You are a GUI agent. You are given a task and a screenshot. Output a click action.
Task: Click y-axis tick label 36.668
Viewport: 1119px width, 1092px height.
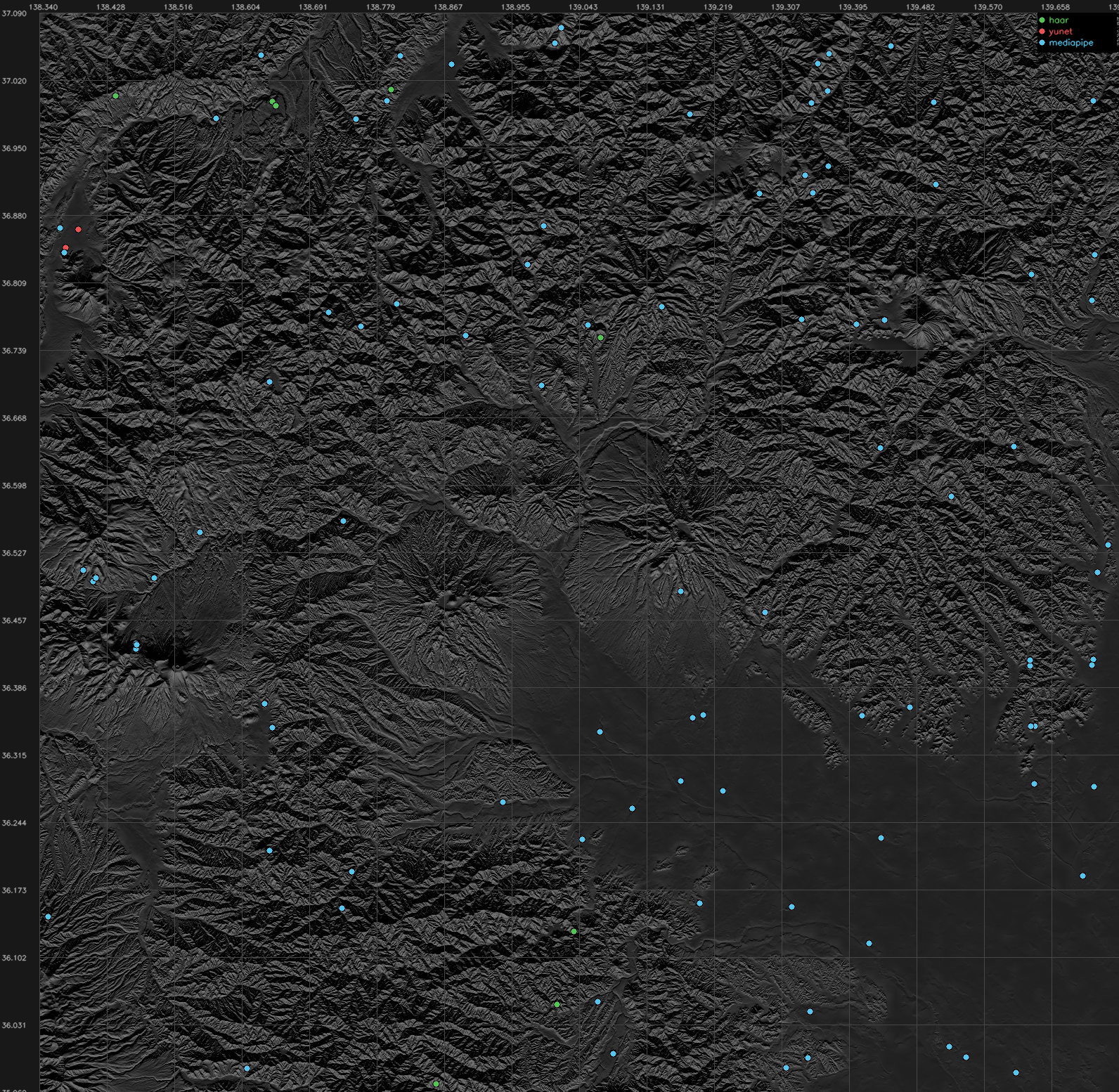pos(14,418)
